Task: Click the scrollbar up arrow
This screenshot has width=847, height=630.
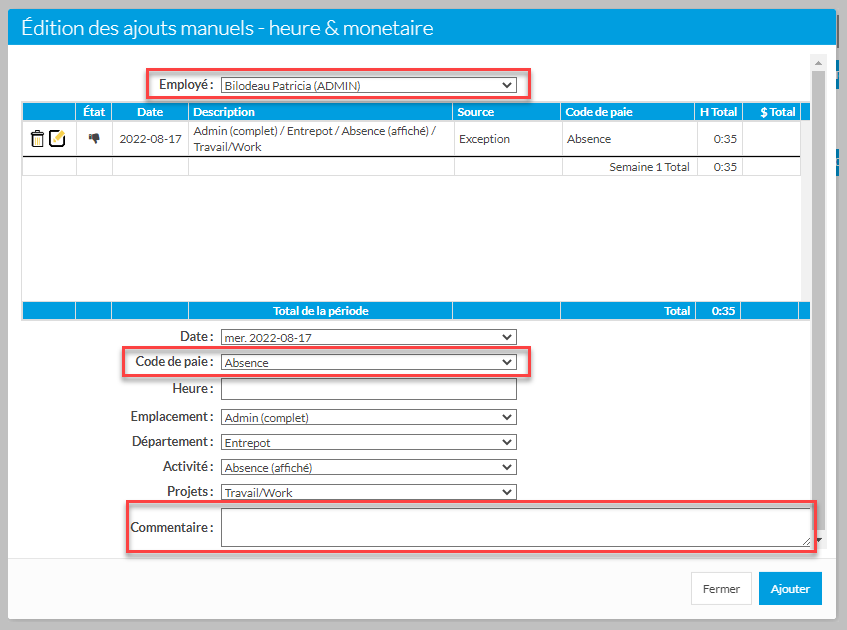Action: coord(818,63)
